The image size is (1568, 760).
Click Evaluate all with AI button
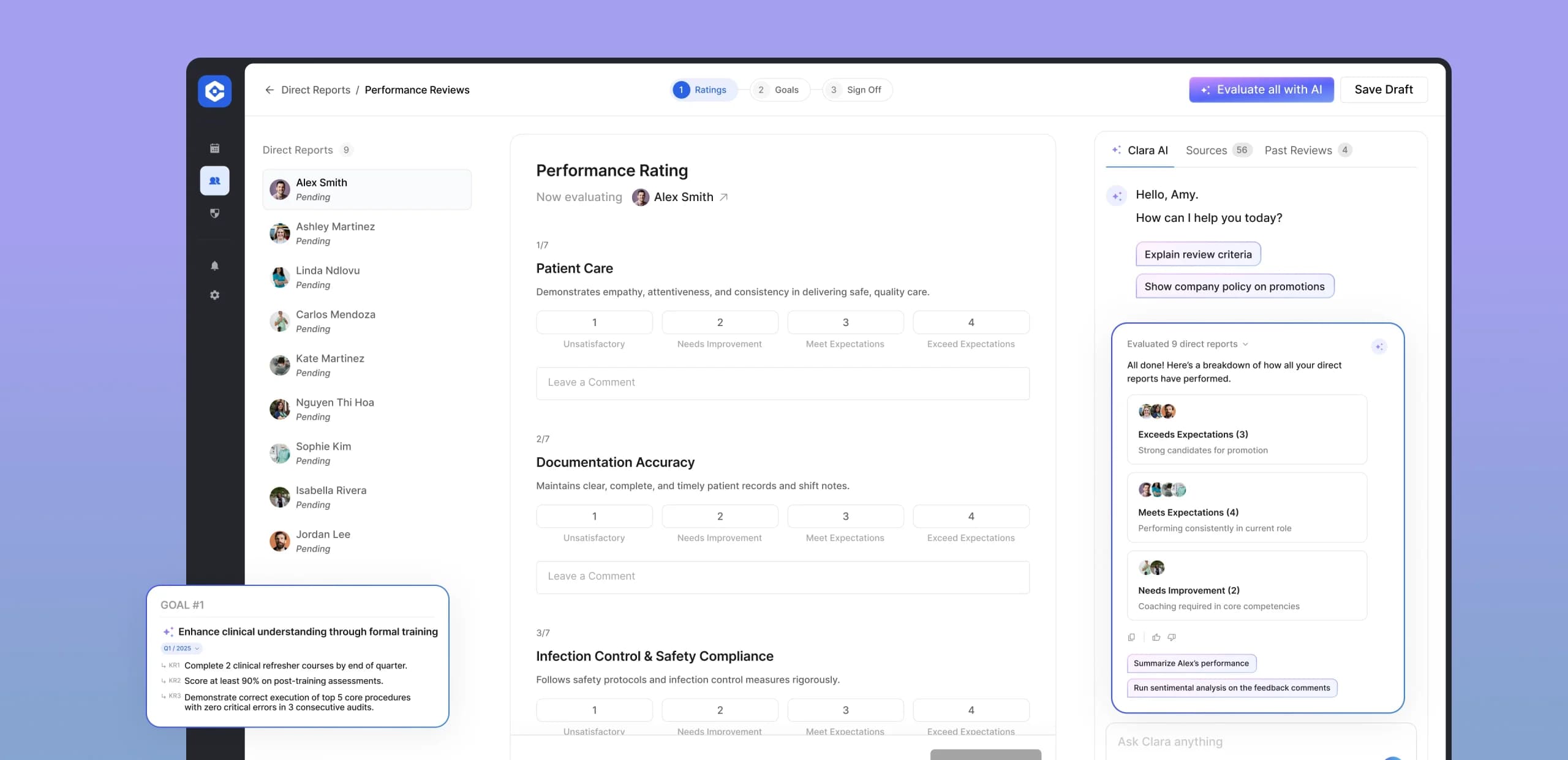click(x=1261, y=89)
